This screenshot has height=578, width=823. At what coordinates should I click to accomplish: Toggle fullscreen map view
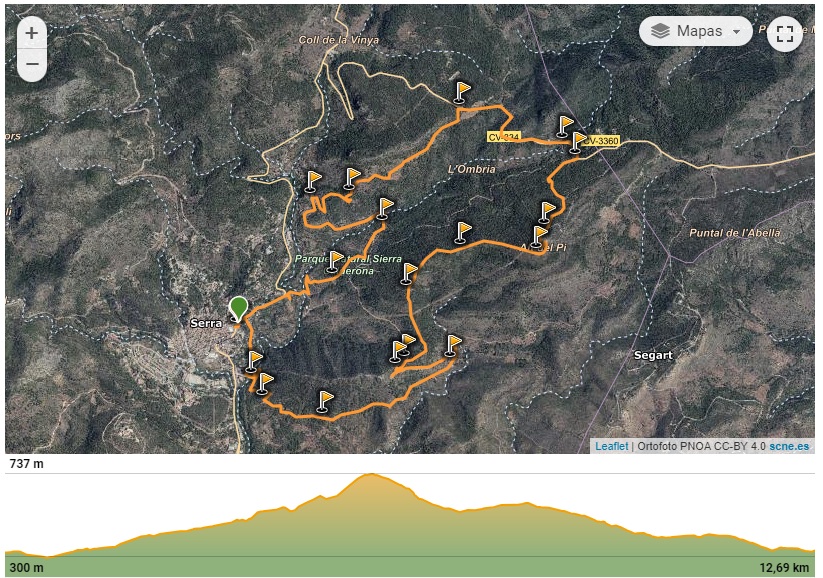[785, 34]
